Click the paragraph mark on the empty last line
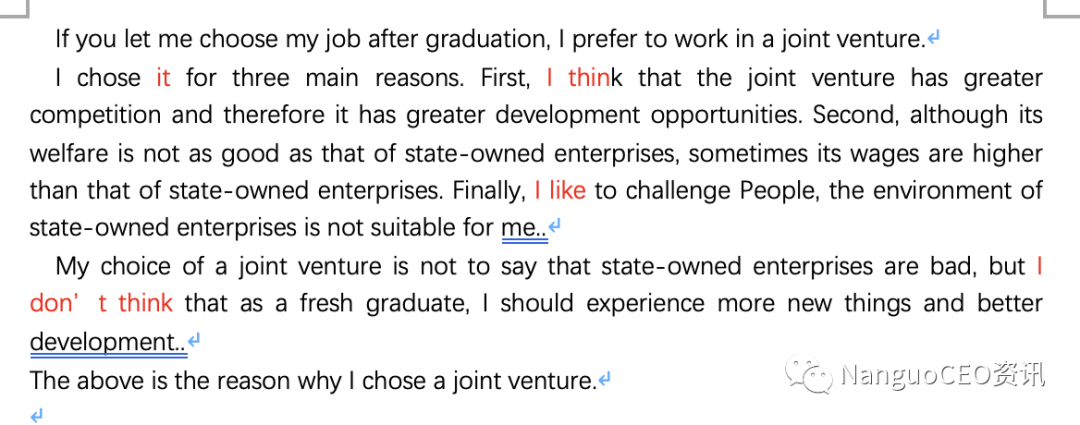The height and width of the screenshot is (425, 1080). tap(37, 415)
